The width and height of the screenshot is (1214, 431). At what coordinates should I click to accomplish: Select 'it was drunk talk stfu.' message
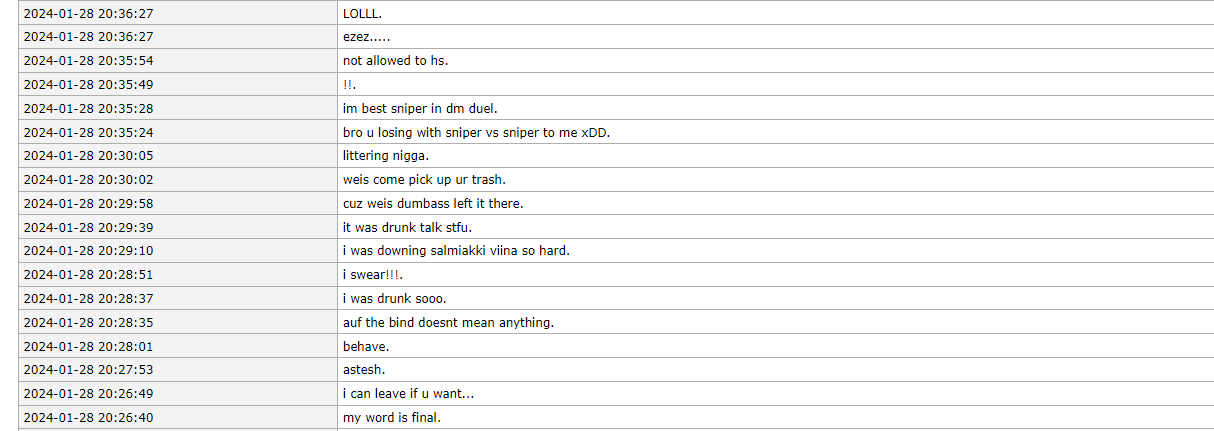pos(407,227)
